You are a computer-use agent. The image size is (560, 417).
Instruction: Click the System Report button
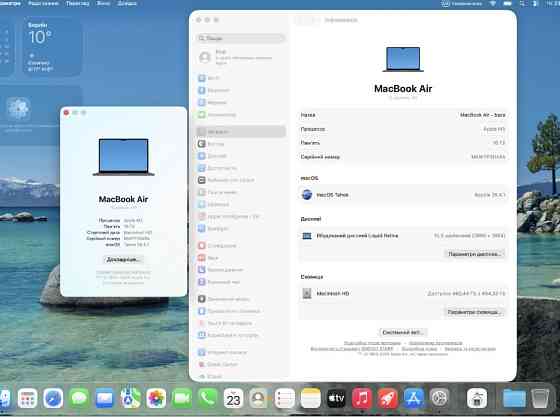(x=403, y=332)
